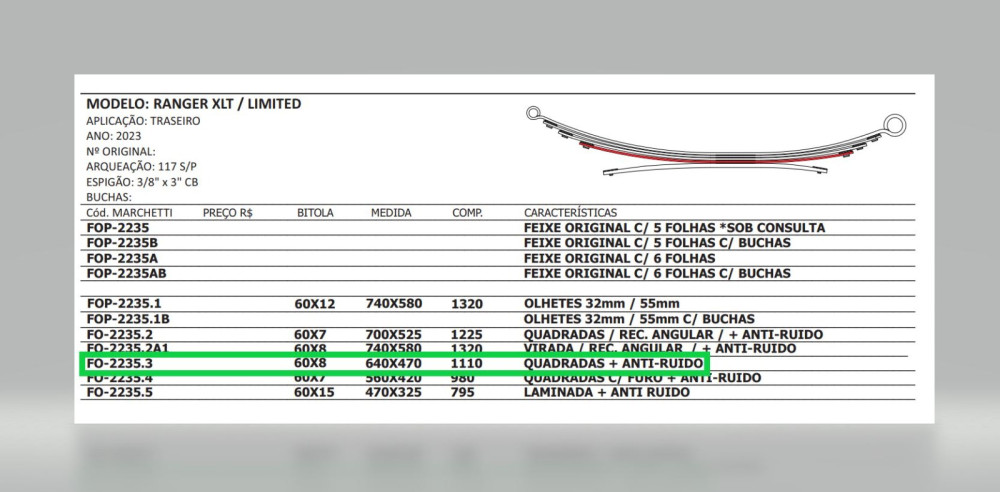1000x492 pixels.
Task: Click the 700X525 medida value
Action: pyautogui.click(x=393, y=335)
